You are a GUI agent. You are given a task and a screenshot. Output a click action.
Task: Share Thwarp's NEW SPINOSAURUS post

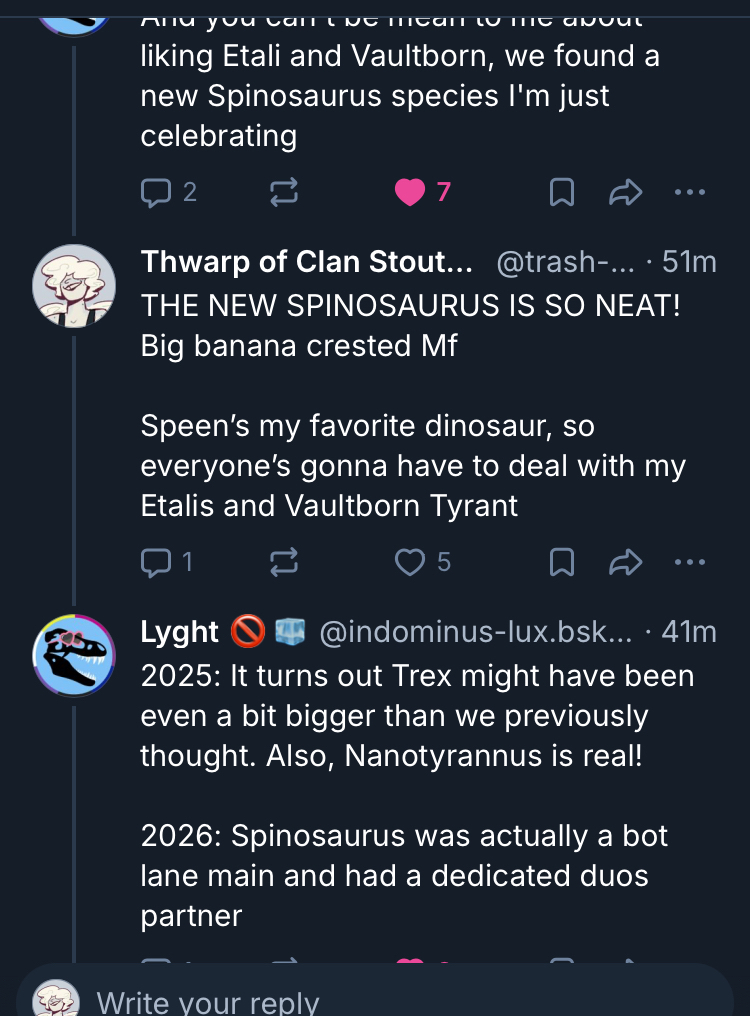625,563
